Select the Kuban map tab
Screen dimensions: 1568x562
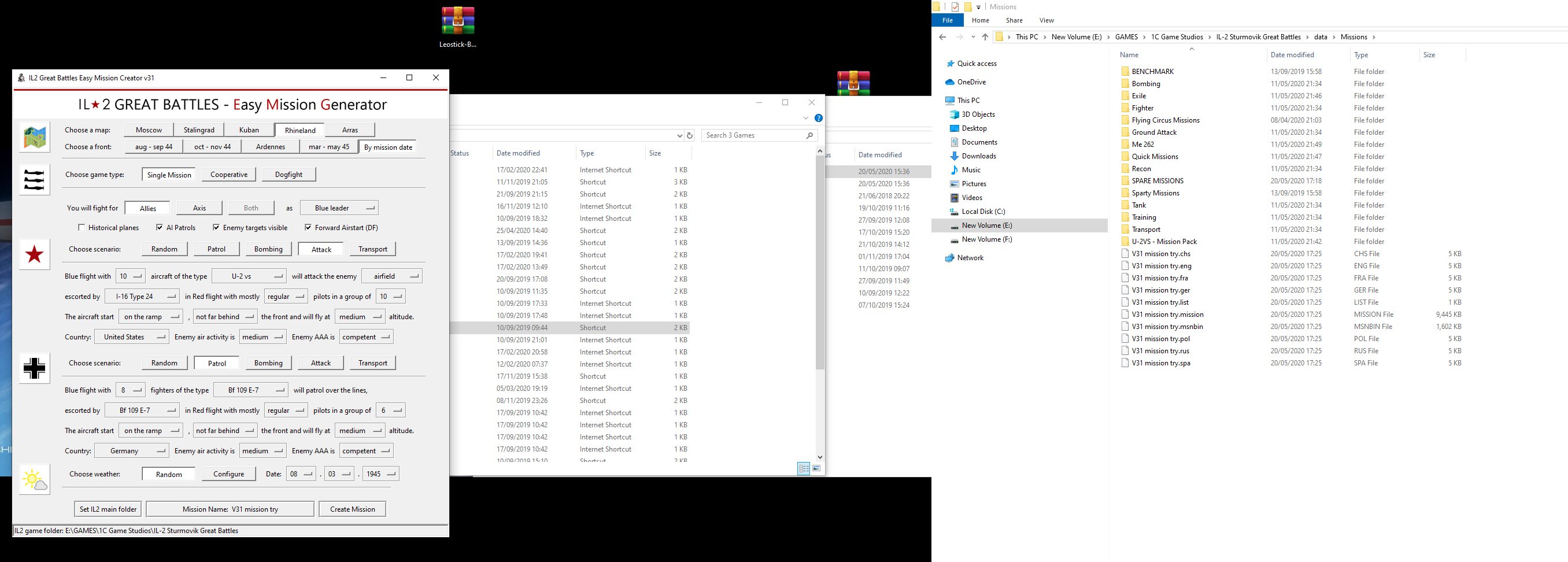[249, 130]
